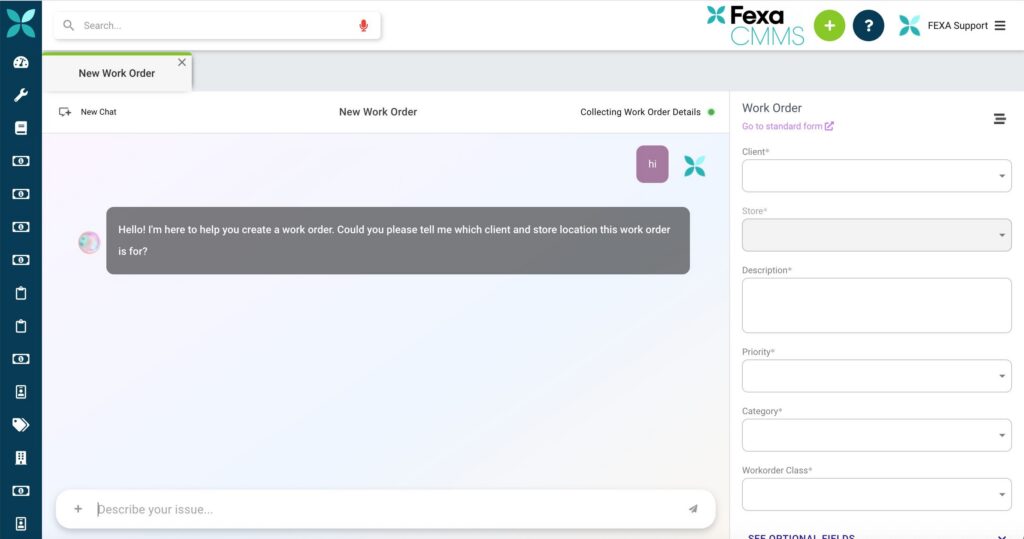
Task: Expand the Priority dropdown
Action: coord(876,376)
